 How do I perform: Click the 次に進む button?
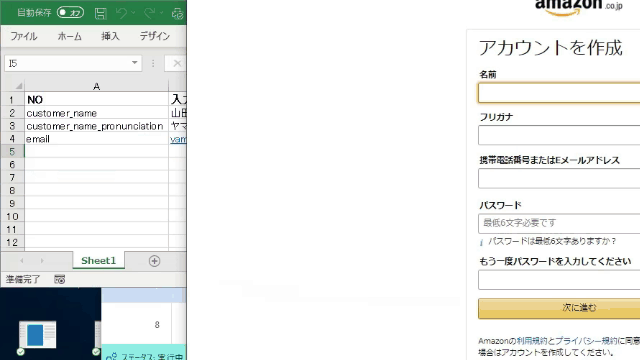click(x=559, y=308)
